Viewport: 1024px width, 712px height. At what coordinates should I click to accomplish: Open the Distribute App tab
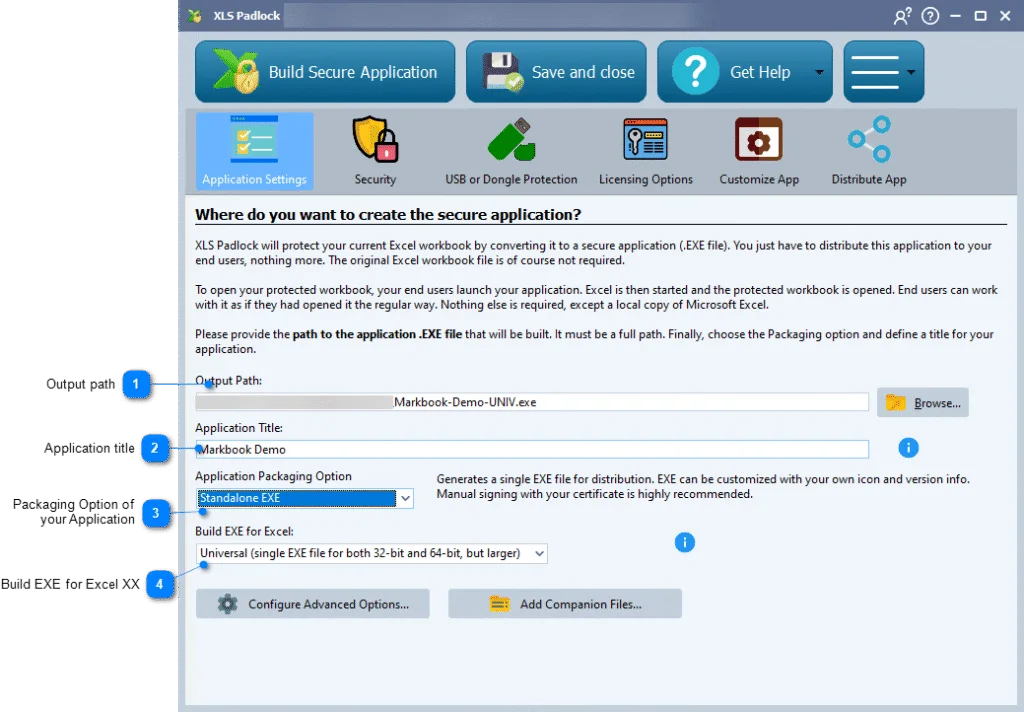coord(869,151)
